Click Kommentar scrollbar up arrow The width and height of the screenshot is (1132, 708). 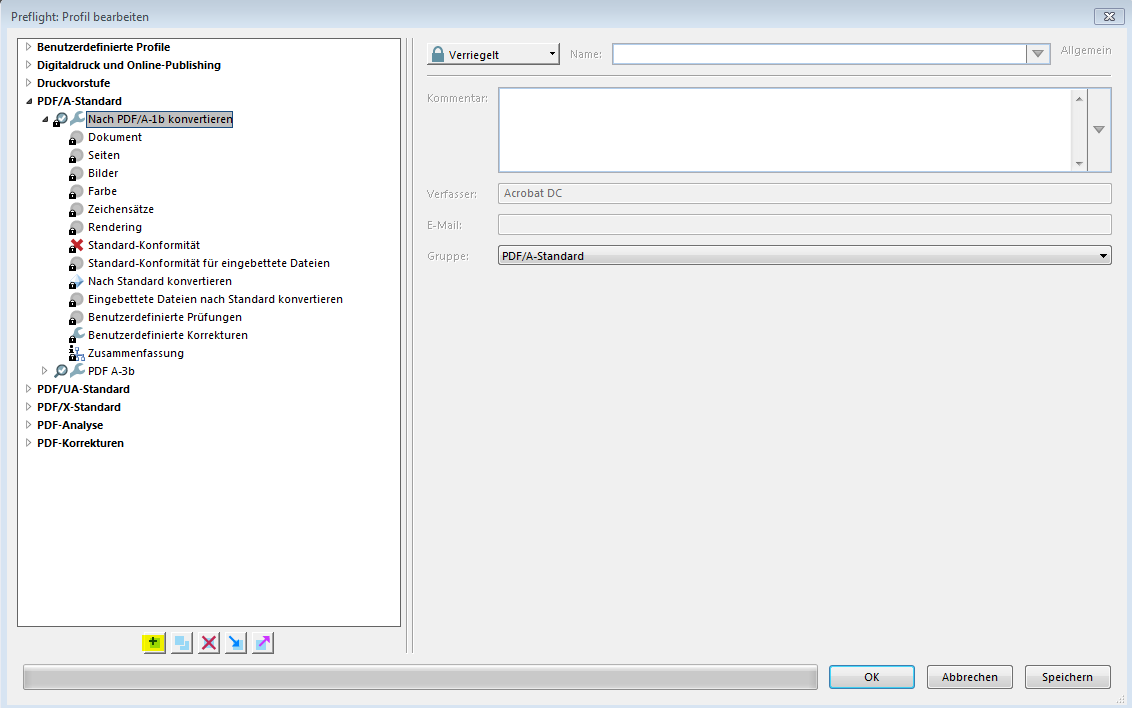point(1079,98)
